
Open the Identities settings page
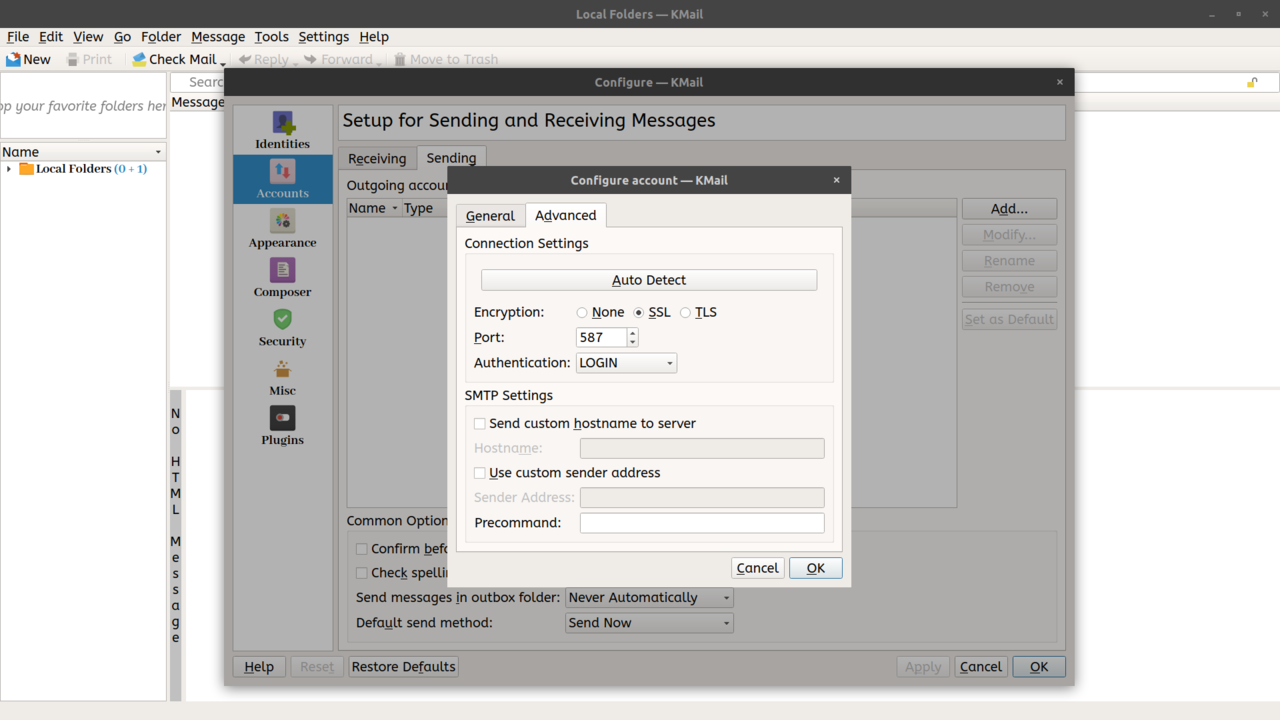pyautogui.click(x=282, y=130)
